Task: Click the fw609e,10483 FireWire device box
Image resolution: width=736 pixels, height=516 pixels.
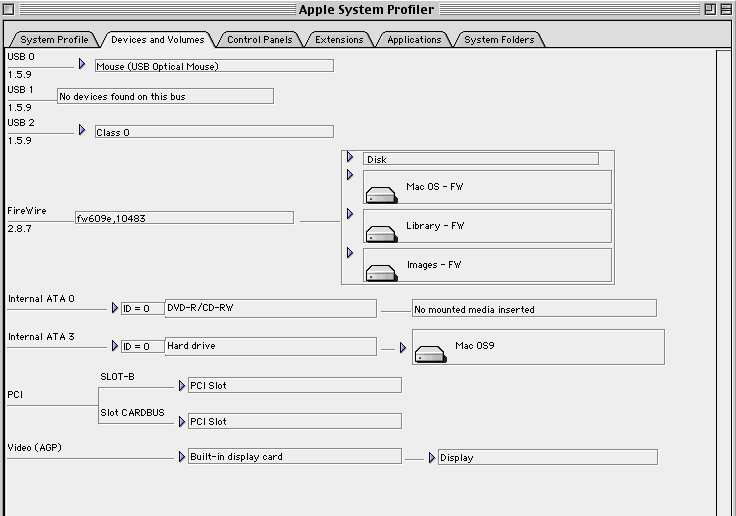Action: [x=184, y=218]
